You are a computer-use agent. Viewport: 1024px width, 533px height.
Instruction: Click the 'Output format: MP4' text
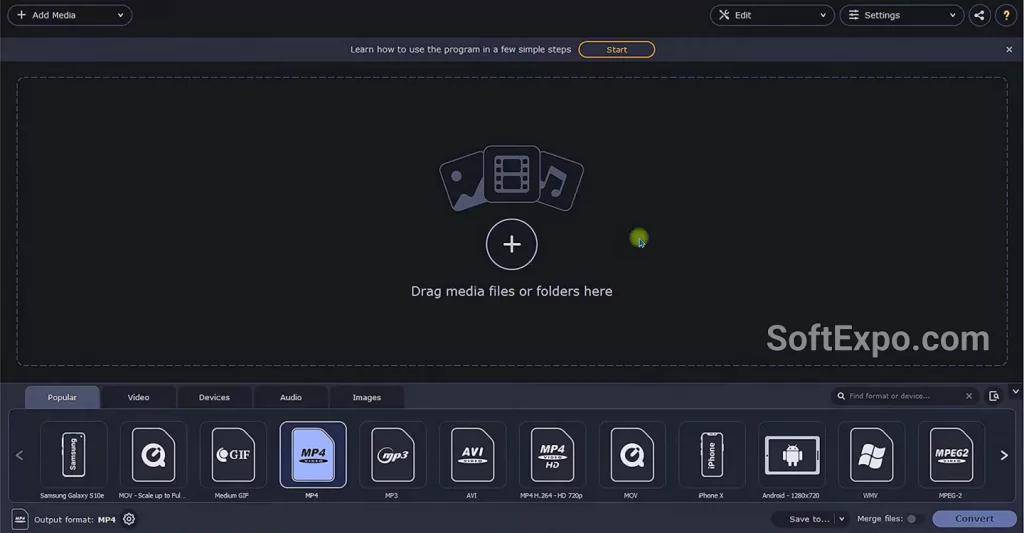pyautogui.click(x=74, y=520)
